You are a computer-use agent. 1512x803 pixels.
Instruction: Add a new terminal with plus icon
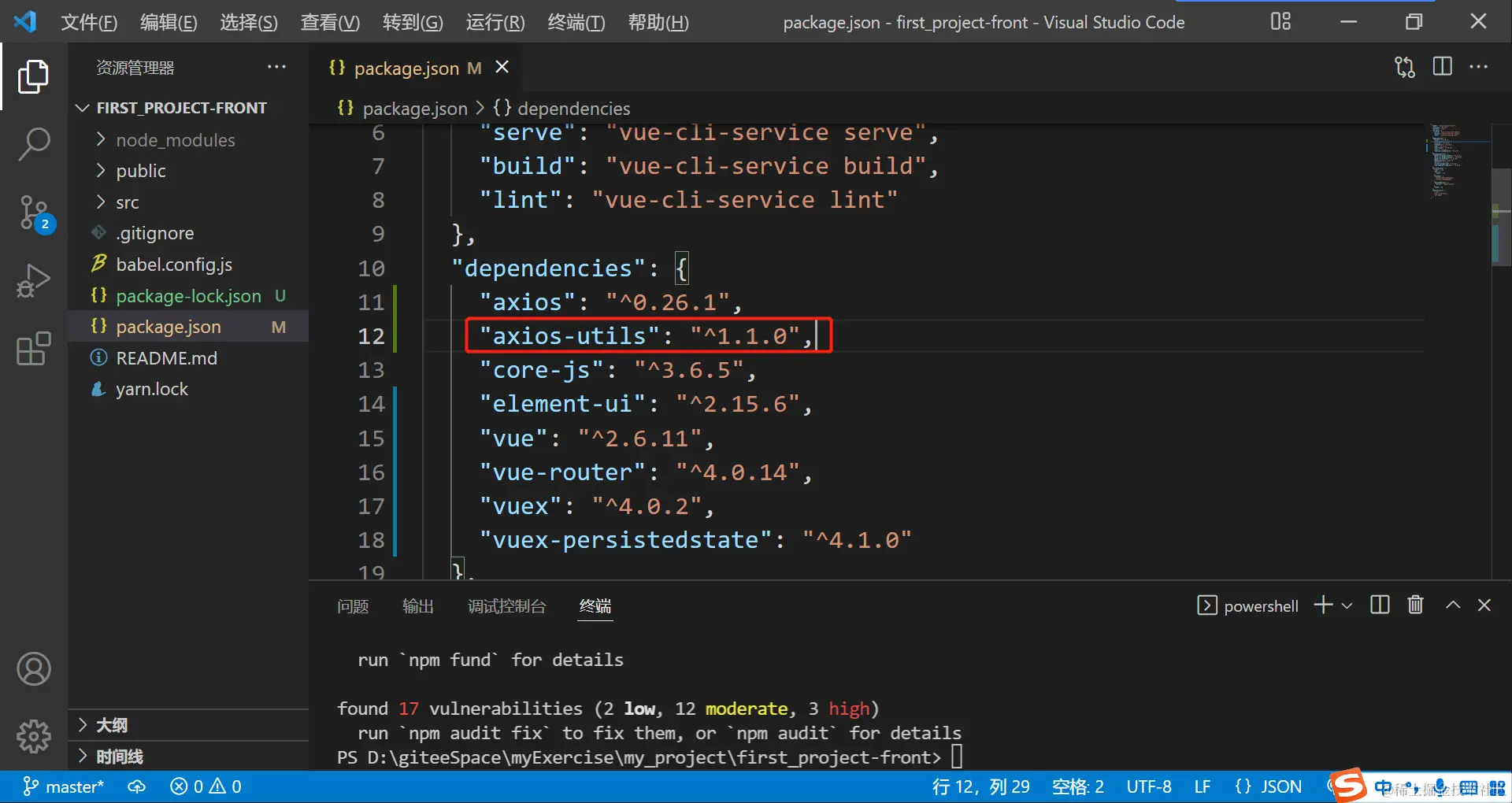point(1323,605)
